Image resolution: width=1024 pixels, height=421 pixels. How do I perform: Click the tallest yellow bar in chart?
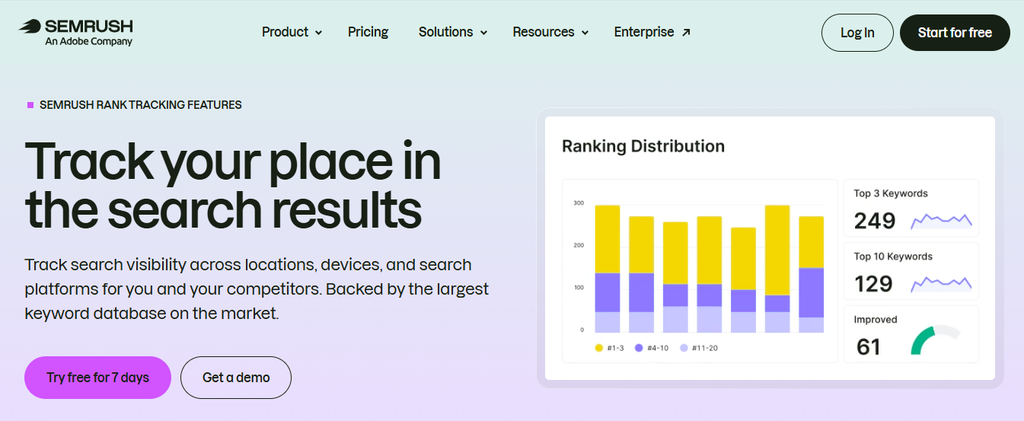(x=777, y=250)
